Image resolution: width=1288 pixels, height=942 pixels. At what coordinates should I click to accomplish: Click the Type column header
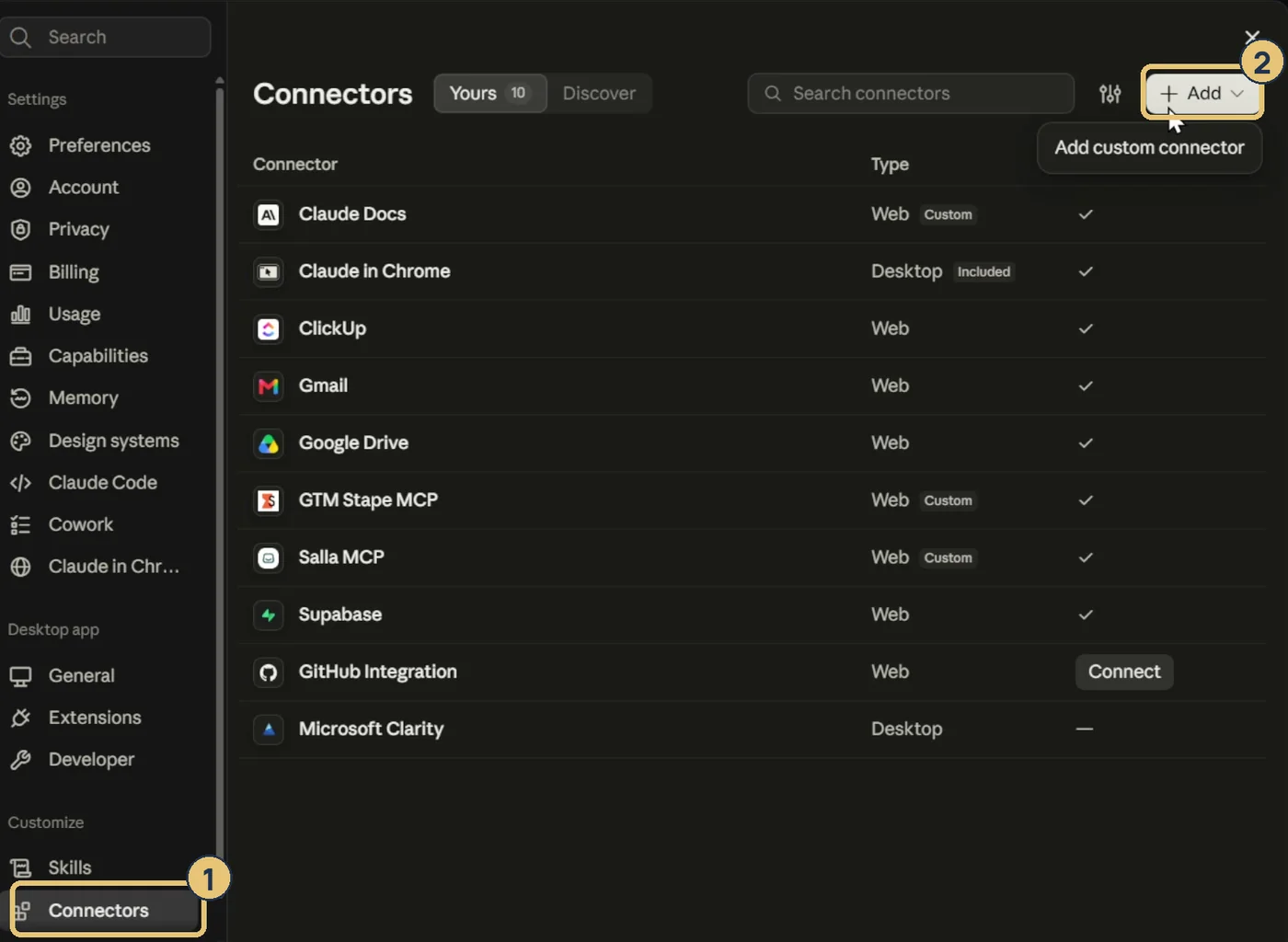pyautogui.click(x=890, y=165)
